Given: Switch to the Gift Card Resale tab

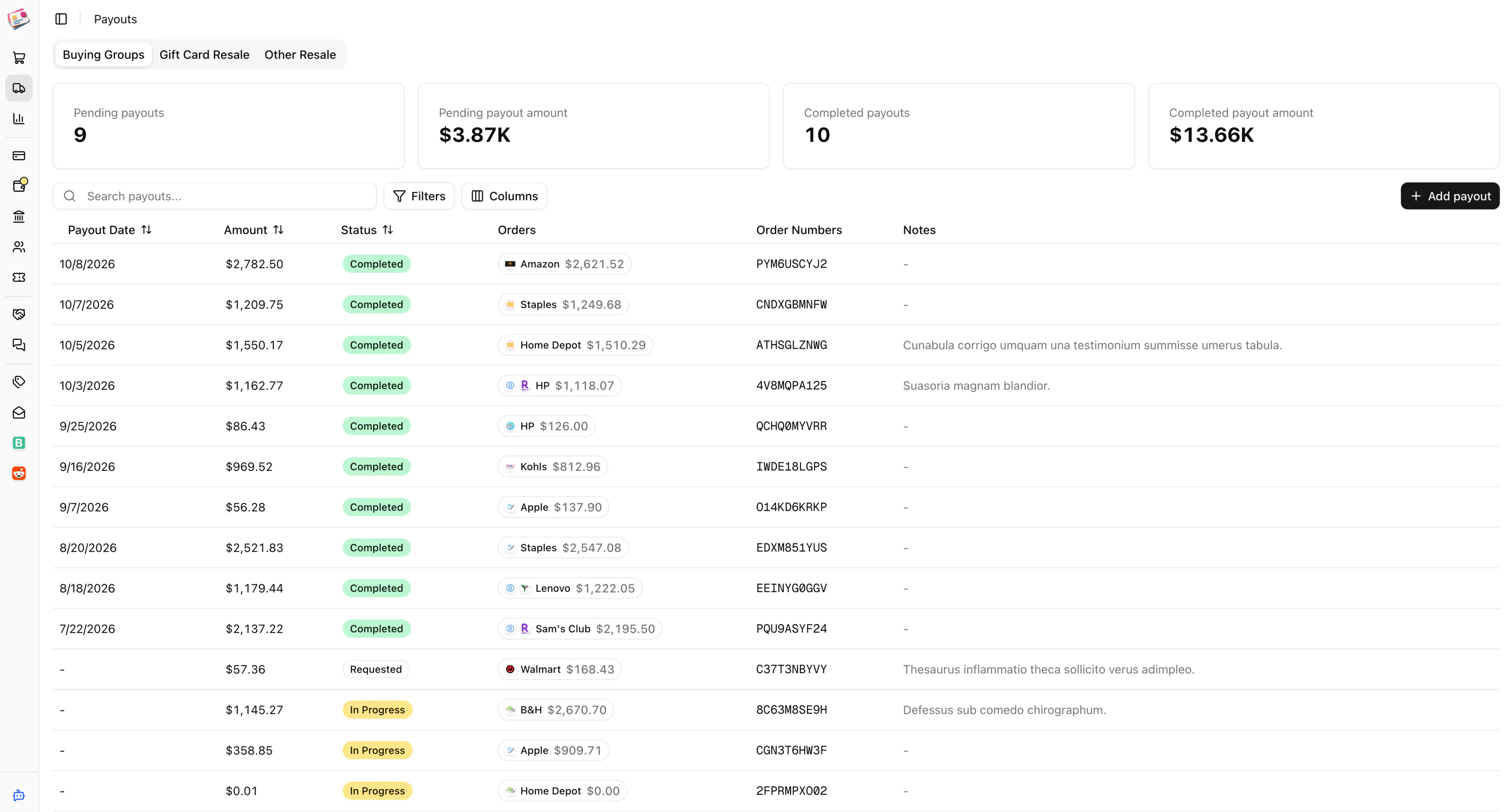Looking at the screenshot, I should (204, 55).
